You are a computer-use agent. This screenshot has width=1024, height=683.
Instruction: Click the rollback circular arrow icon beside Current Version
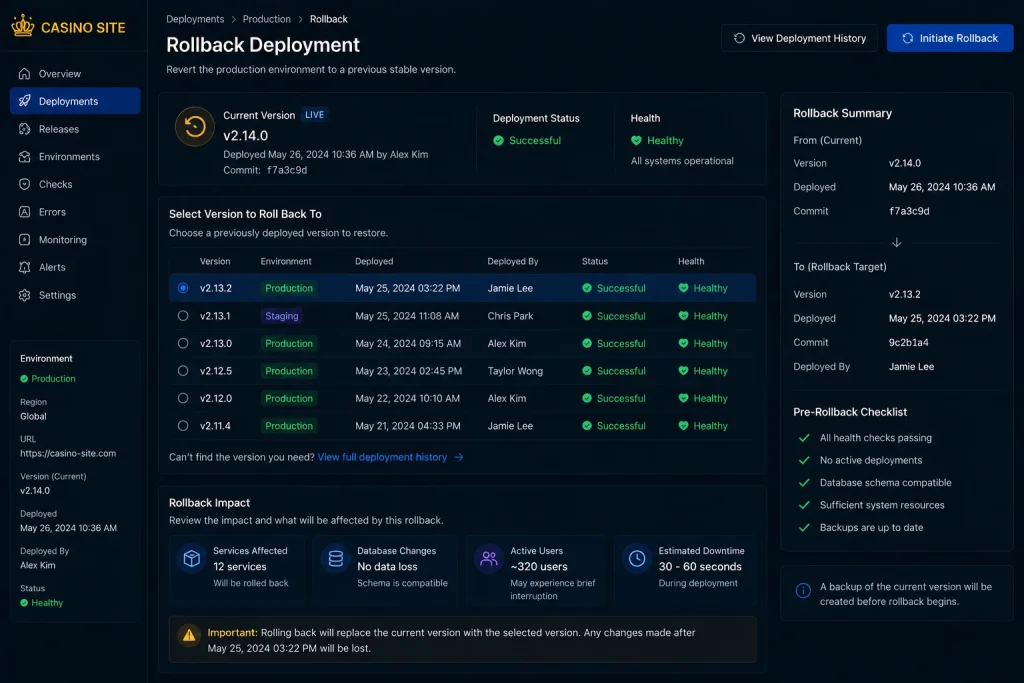point(195,126)
